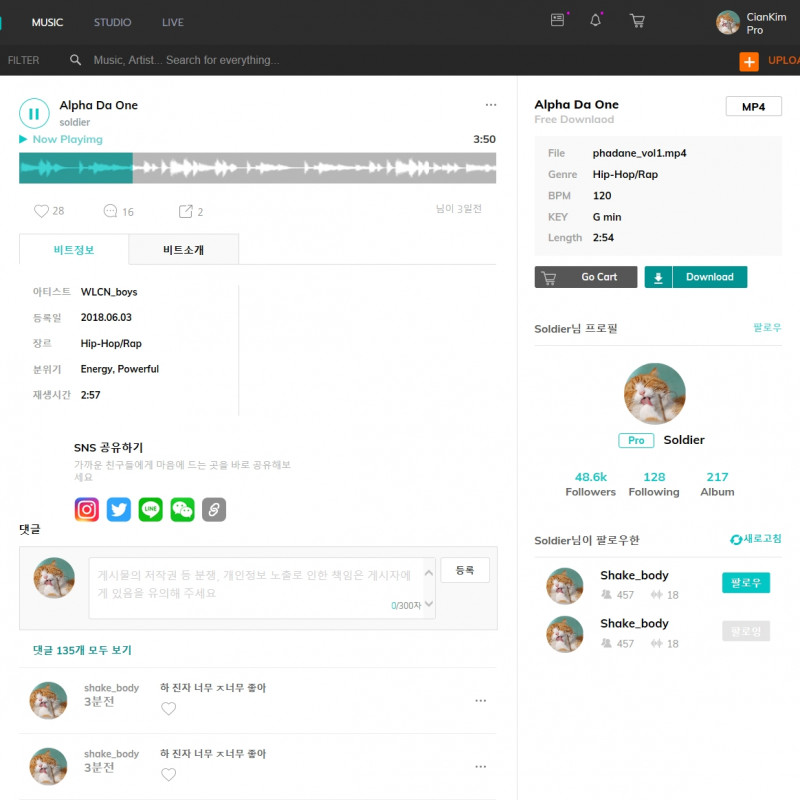
Task: Click the share icon next to 2
Action: (185, 211)
